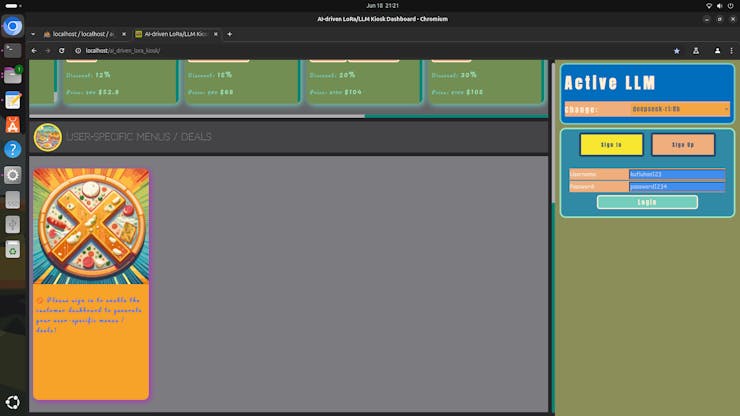740x416 pixels.
Task: Switch to the localhost / localhost tab
Action: (83, 34)
